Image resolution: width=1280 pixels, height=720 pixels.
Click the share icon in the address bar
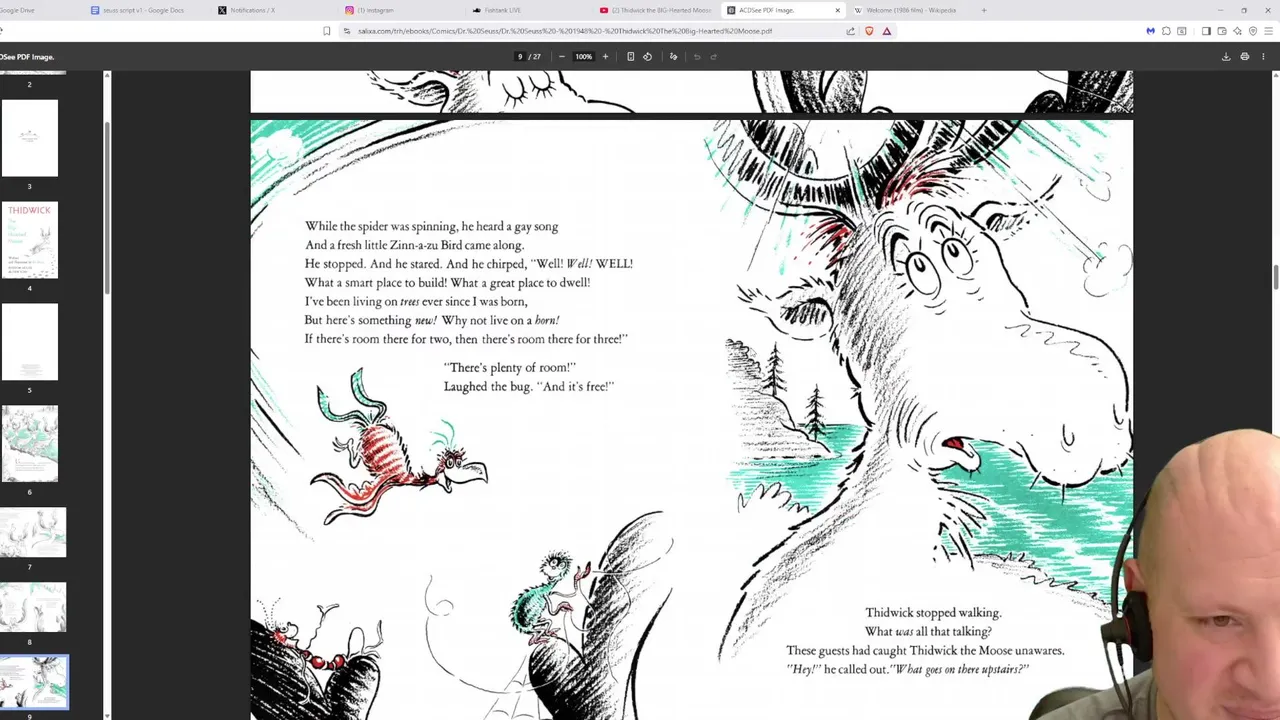coord(851,31)
